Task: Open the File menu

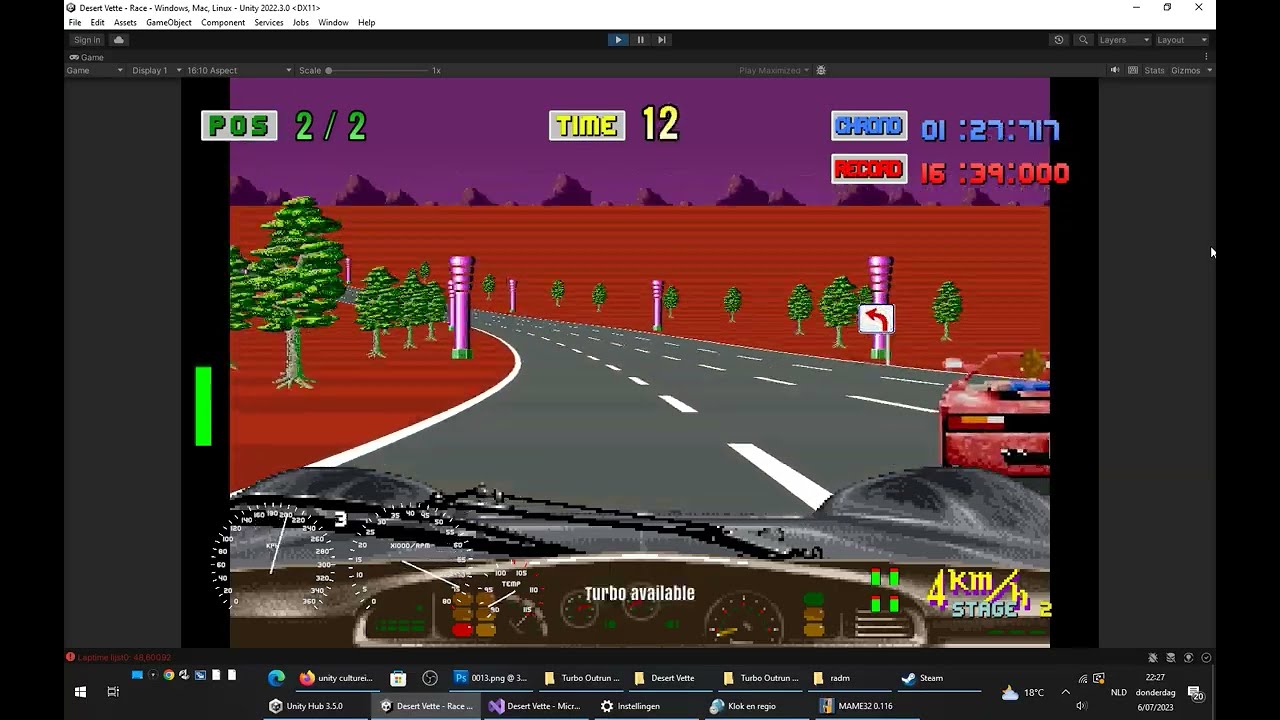Action: [x=75, y=22]
